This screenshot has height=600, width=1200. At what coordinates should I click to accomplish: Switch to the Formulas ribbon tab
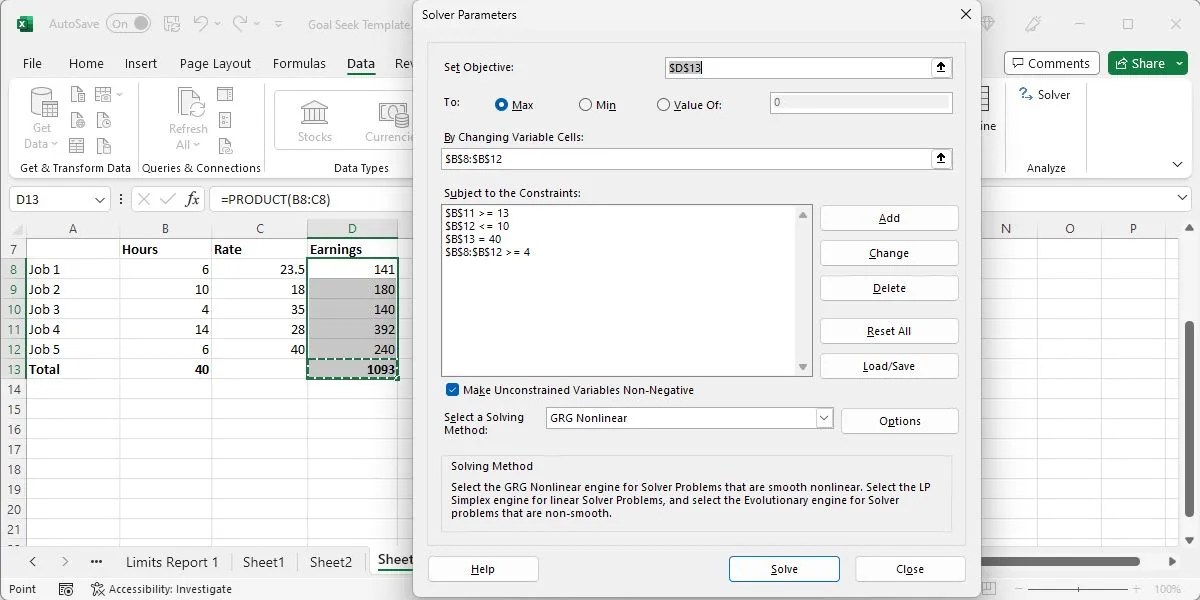pos(299,63)
